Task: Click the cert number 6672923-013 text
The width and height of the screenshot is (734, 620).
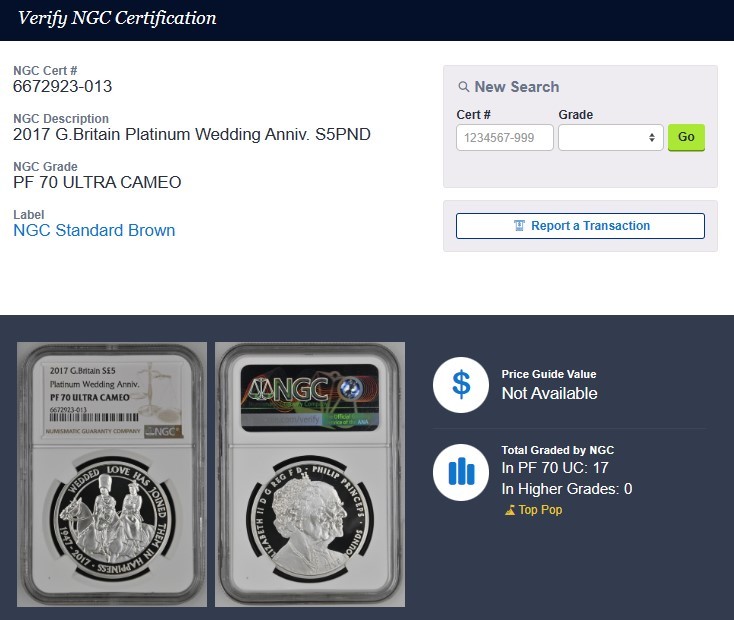Action: tap(63, 86)
